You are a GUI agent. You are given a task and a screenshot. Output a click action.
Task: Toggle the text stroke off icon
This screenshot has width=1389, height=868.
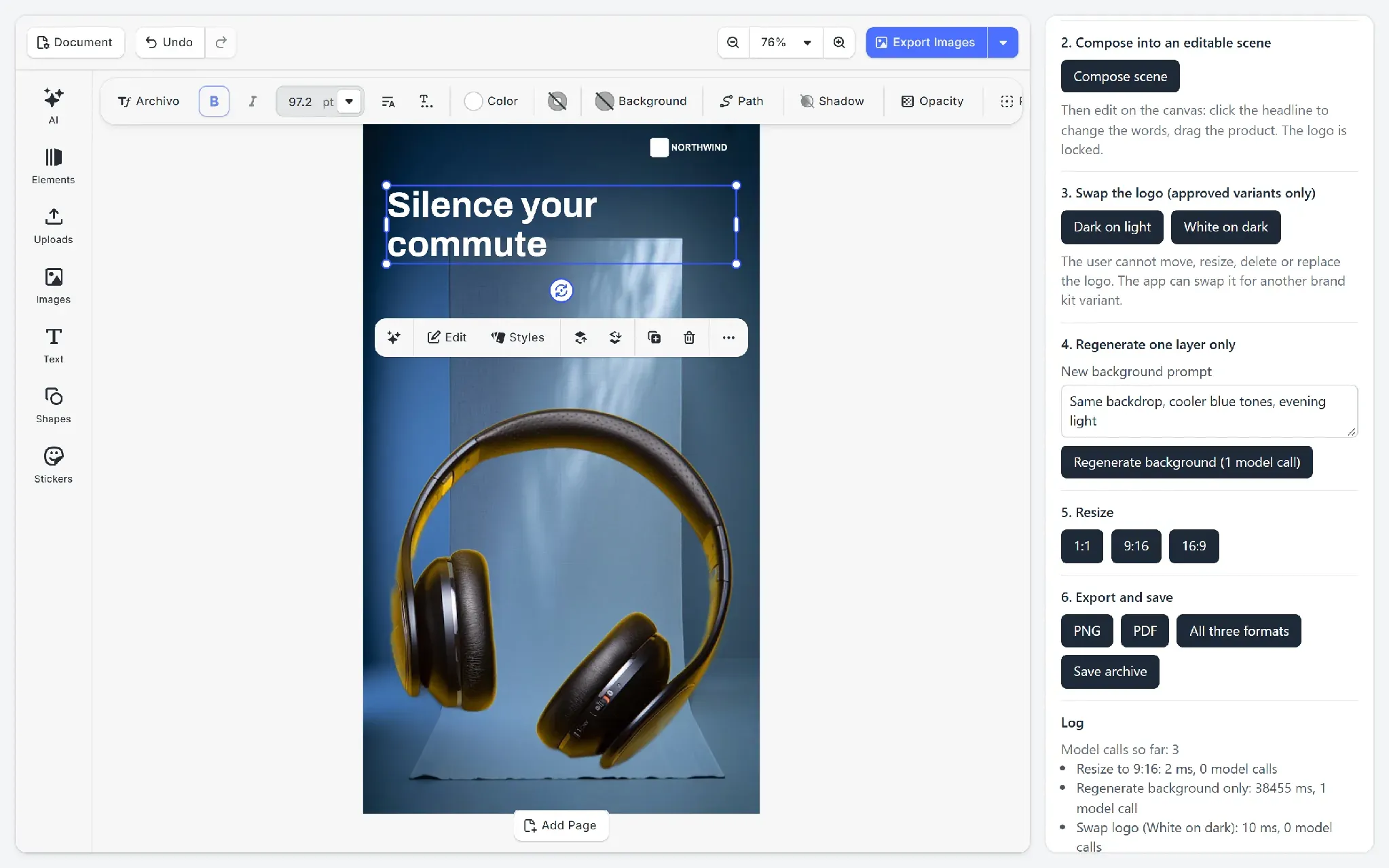point(557,101)
